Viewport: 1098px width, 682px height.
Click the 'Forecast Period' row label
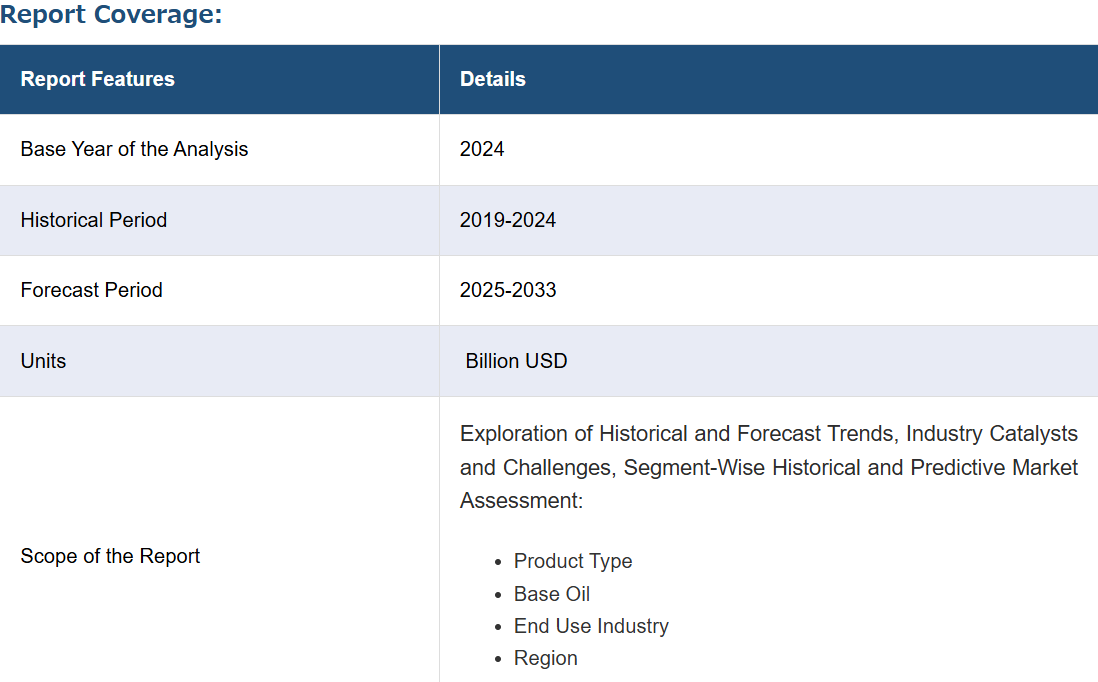pos(91,290)
